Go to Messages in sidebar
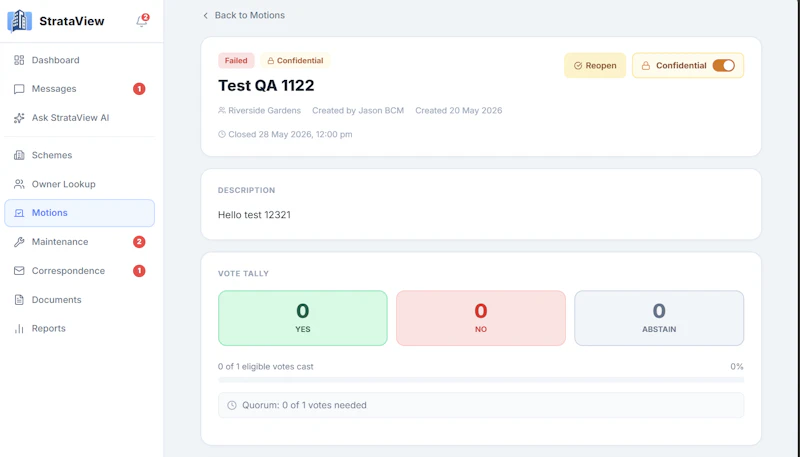 point(80,89)
